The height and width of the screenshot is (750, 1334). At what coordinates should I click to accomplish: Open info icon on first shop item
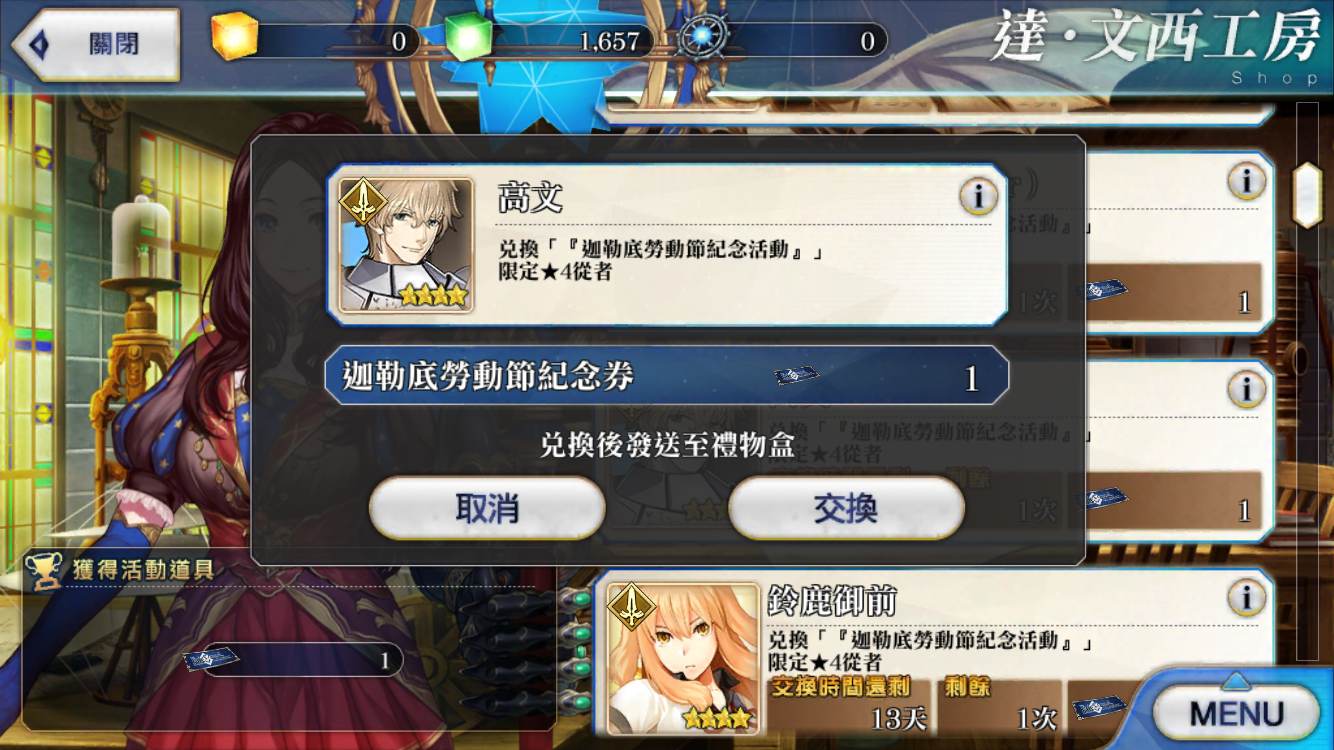(x=1246, y=182)
